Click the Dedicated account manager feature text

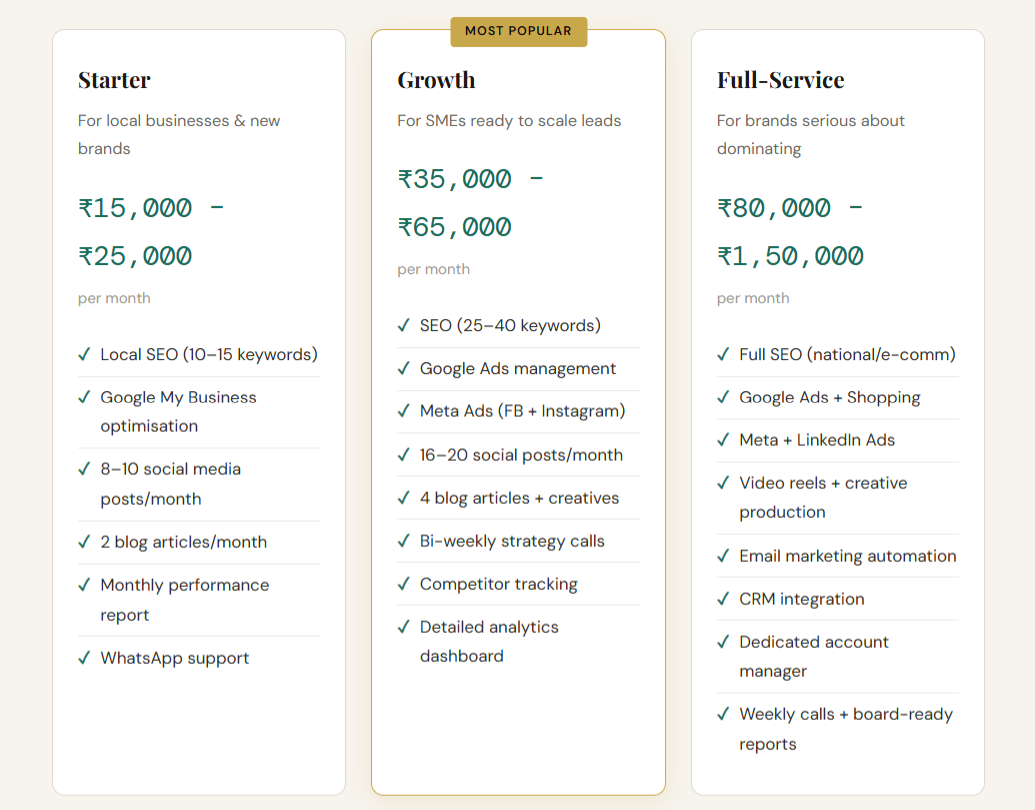click(x=813, y=656)
